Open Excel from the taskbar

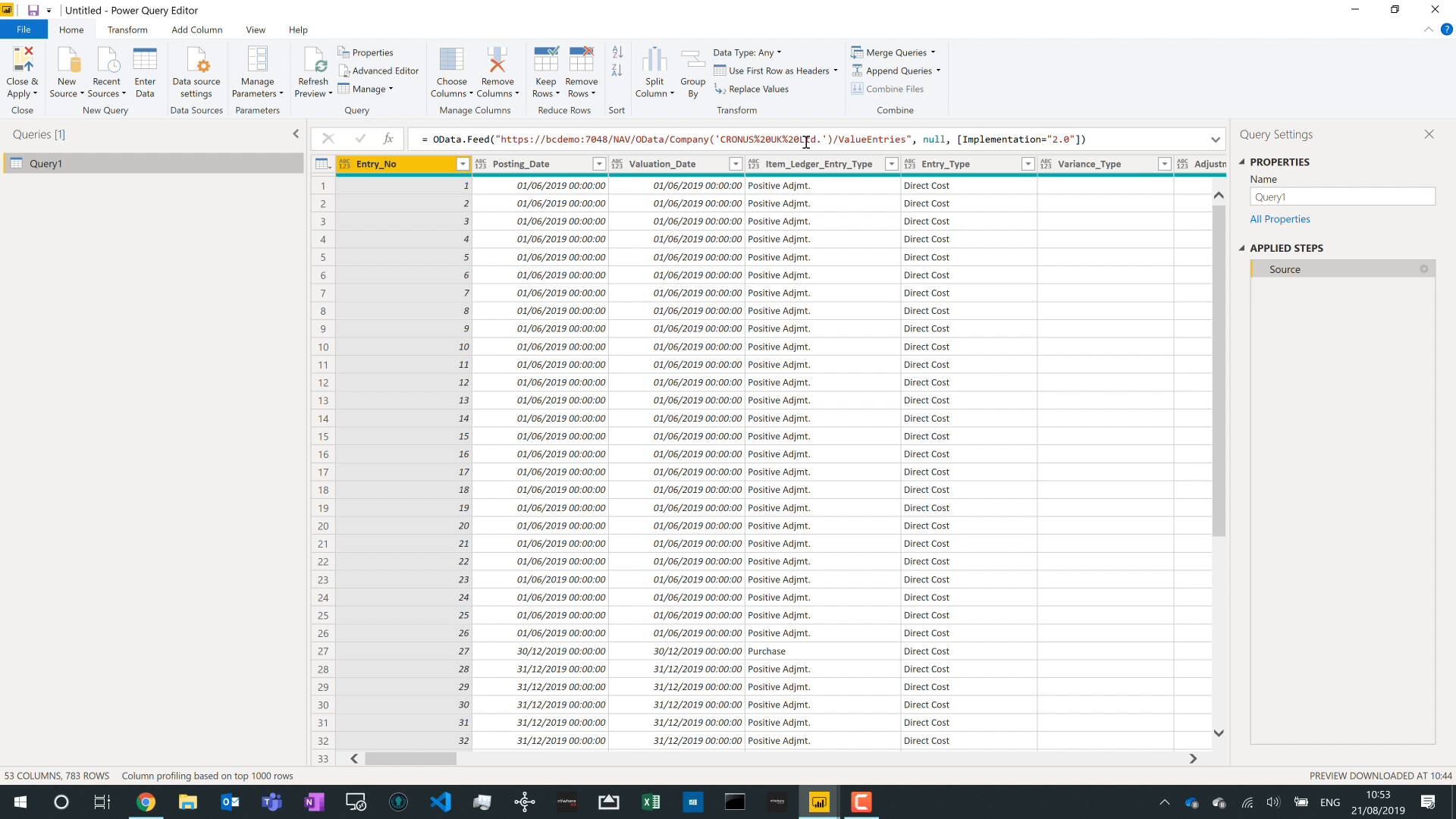651,802
